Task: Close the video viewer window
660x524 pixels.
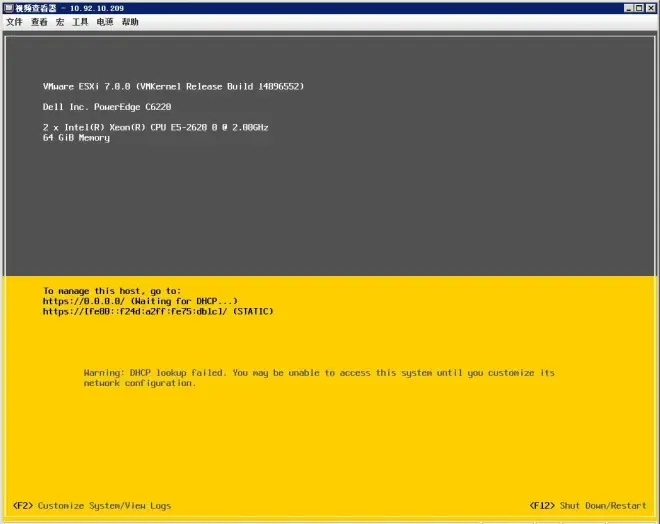Action: click(x=650, y=8)
